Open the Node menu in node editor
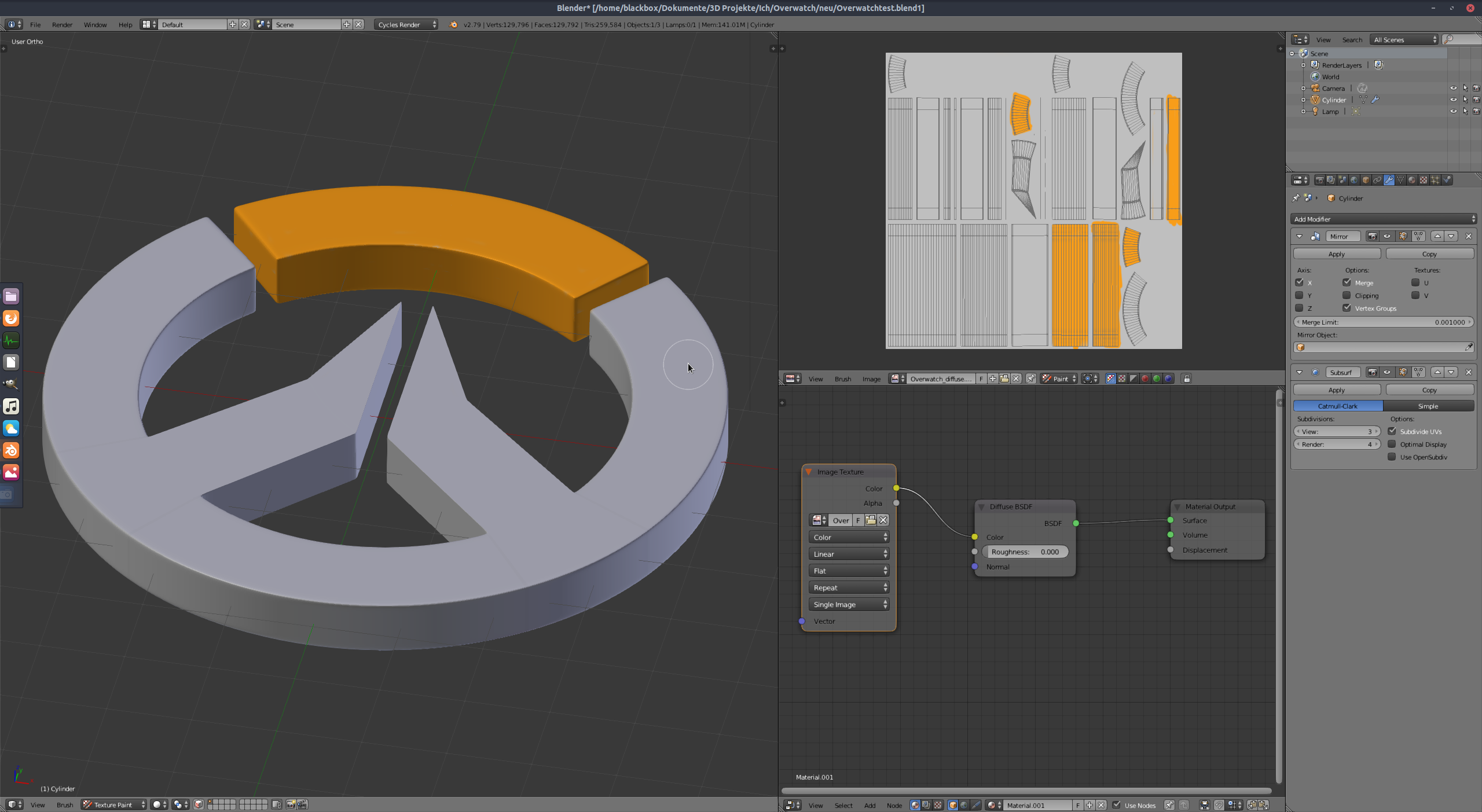Screen dimensions: 1482x812 [894, 805]
